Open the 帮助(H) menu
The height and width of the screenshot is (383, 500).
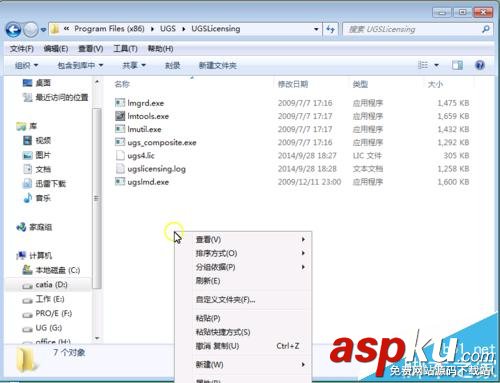coord(160,49)
